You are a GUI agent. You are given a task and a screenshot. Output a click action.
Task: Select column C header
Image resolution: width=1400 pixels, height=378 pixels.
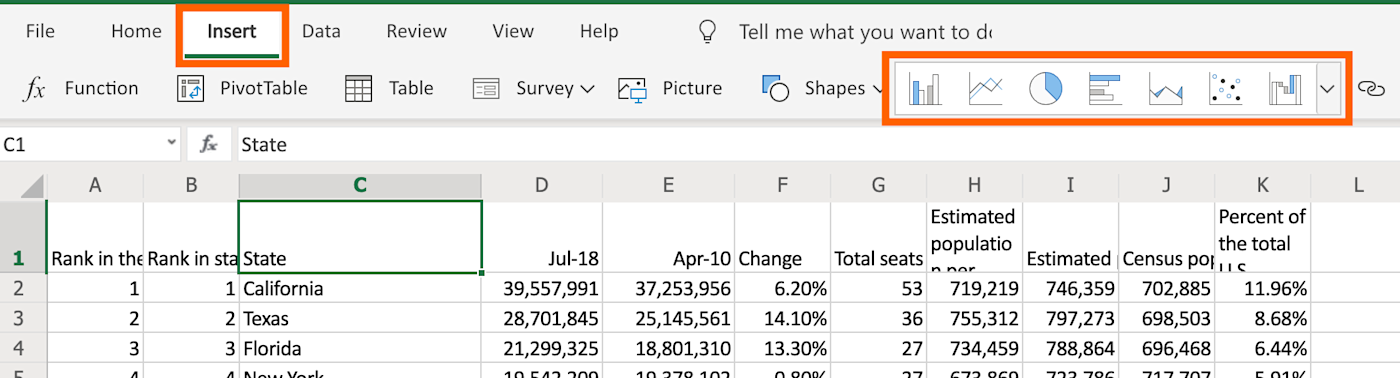click(360, 185)
